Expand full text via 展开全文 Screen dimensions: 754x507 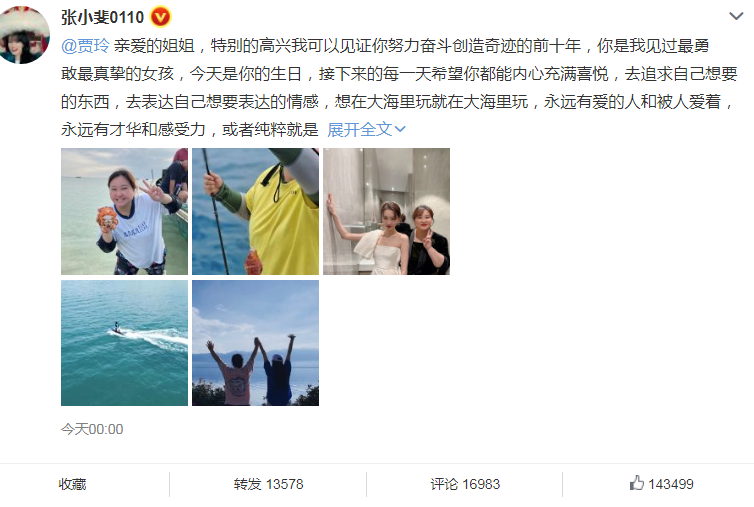click(x=360, y=129)
